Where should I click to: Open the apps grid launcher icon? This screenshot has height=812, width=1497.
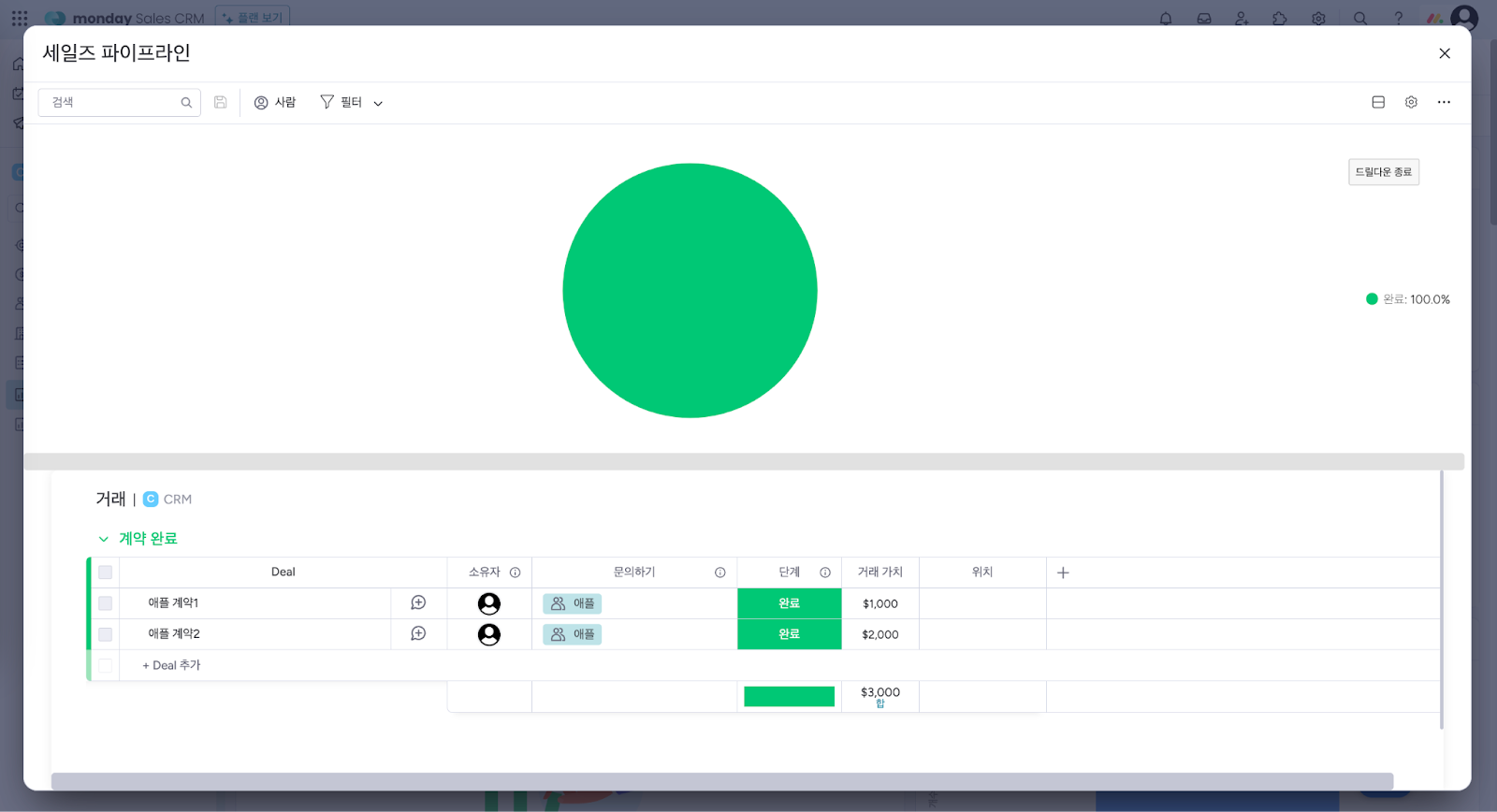click(20, 18)
